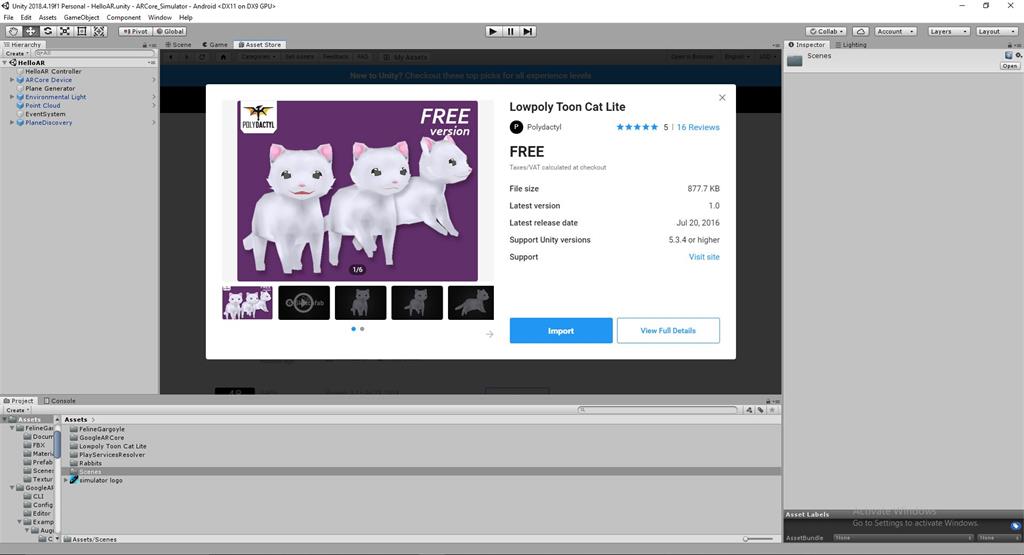Expand the Environmental Light hierarchy item
Screen dimensions: 1024x555
[x=12, y=97]
